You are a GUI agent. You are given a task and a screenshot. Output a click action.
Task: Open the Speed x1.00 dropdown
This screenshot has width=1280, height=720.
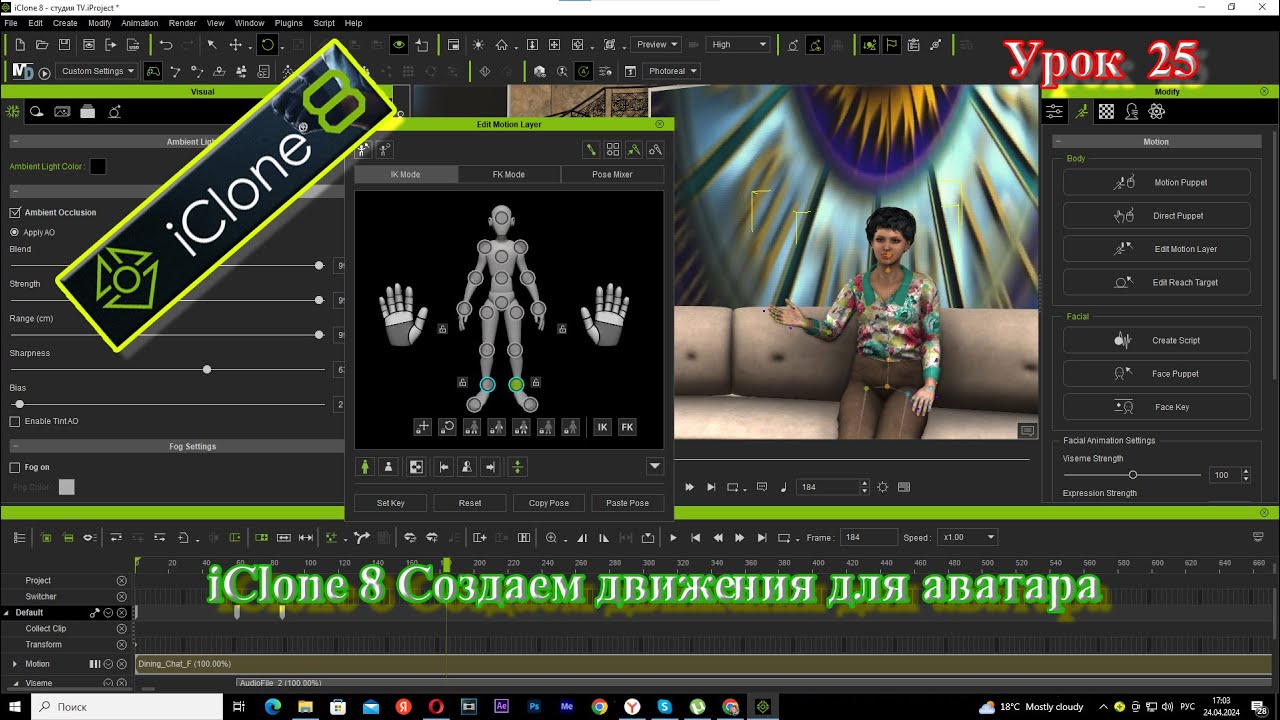[968, 538]
